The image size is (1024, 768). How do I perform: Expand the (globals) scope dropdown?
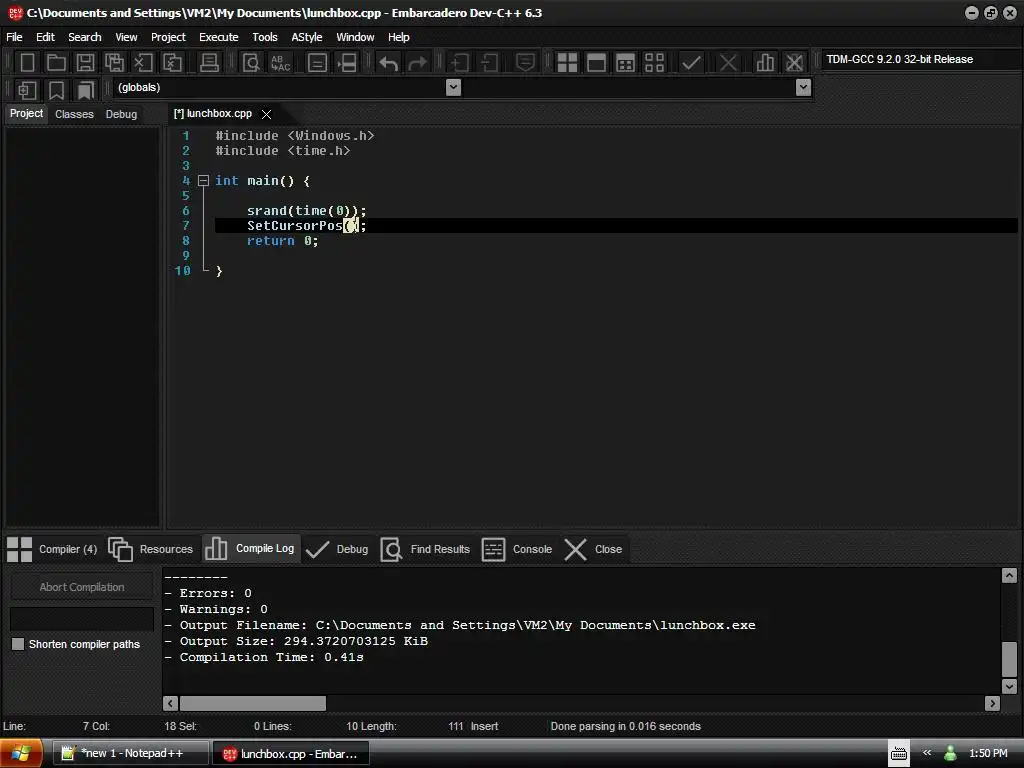coord(453,87)
